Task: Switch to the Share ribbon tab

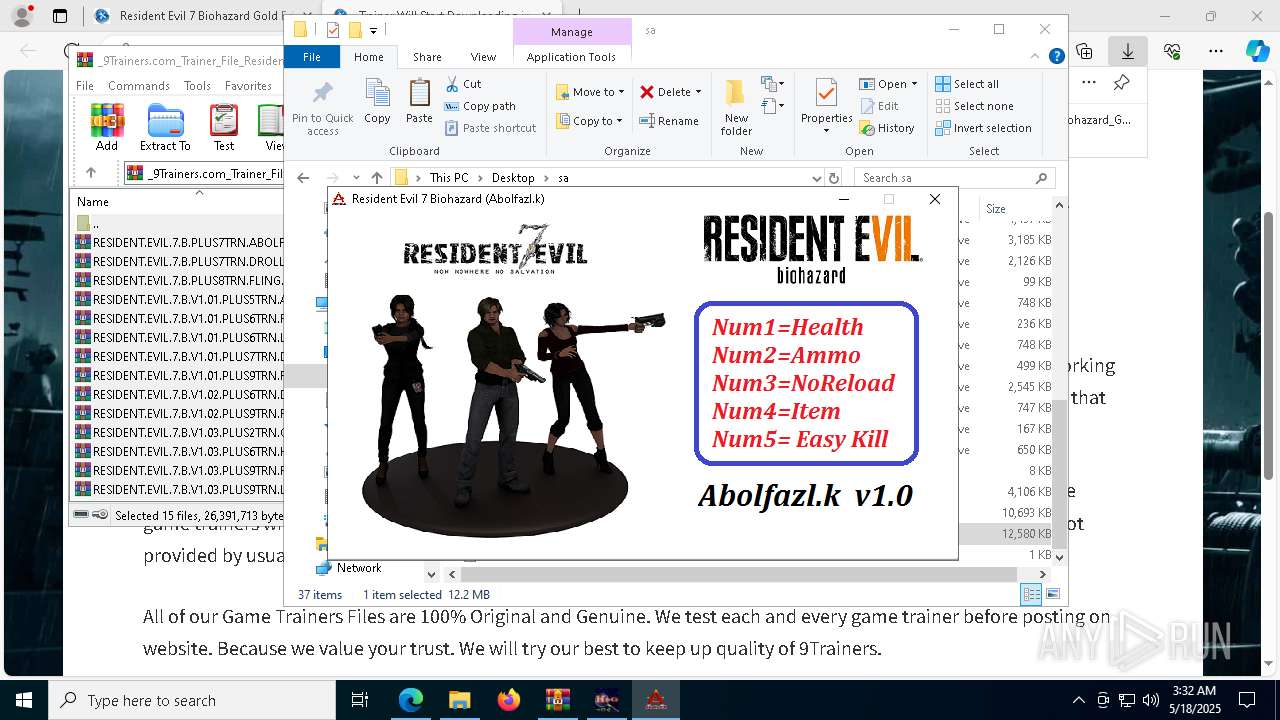Action: point(427,57)
